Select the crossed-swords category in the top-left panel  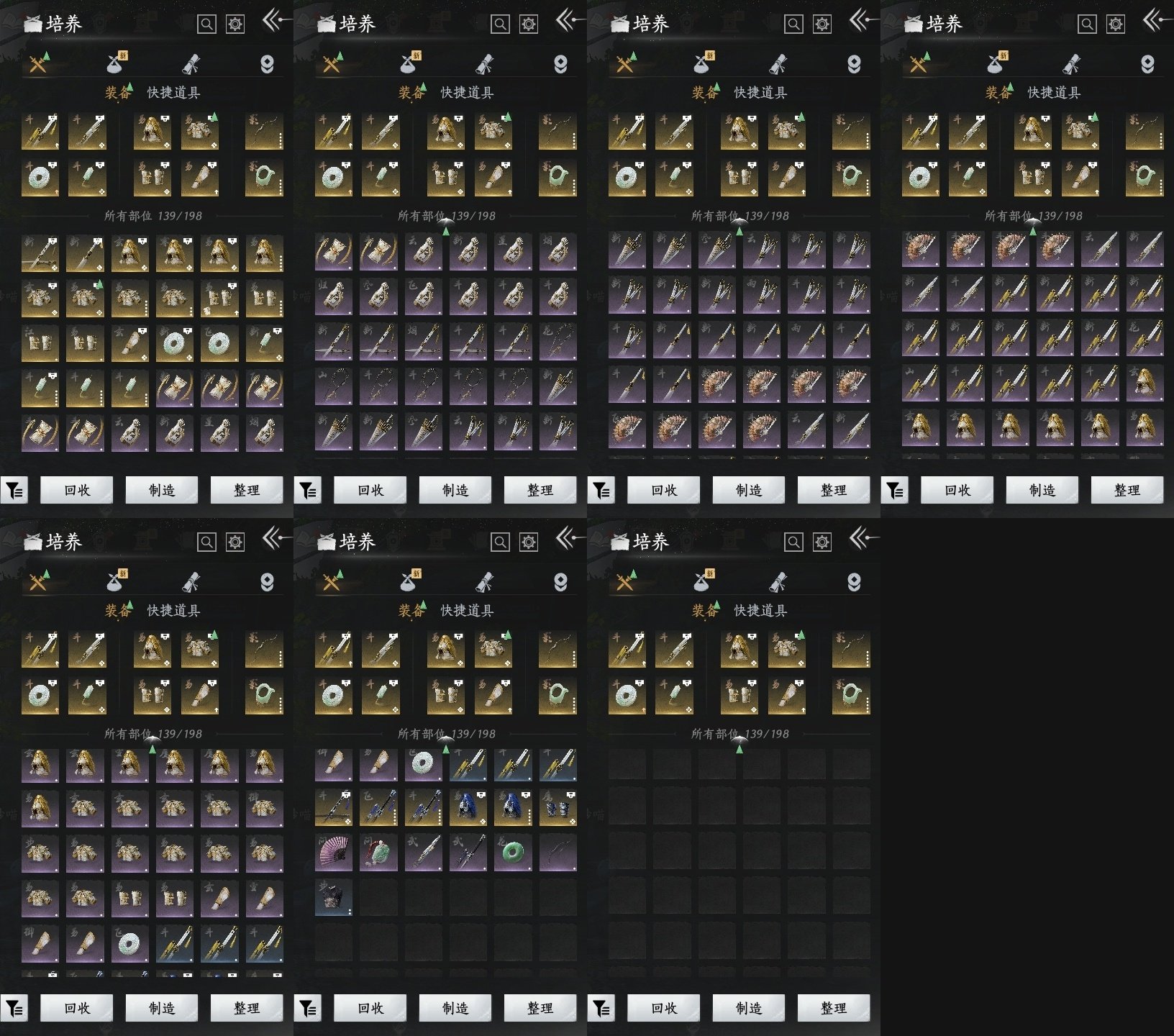coord(39,64)
